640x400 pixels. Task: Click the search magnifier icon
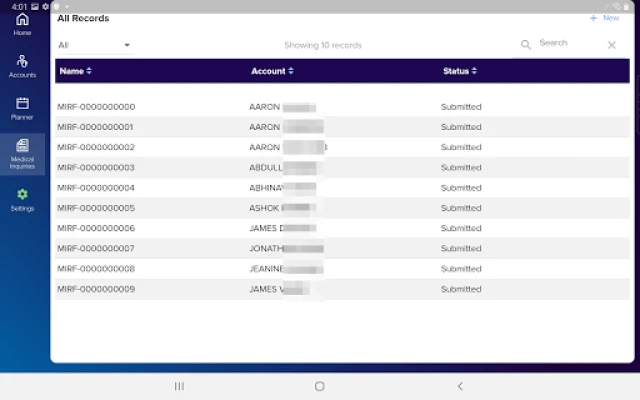click(x=526, y=44)
